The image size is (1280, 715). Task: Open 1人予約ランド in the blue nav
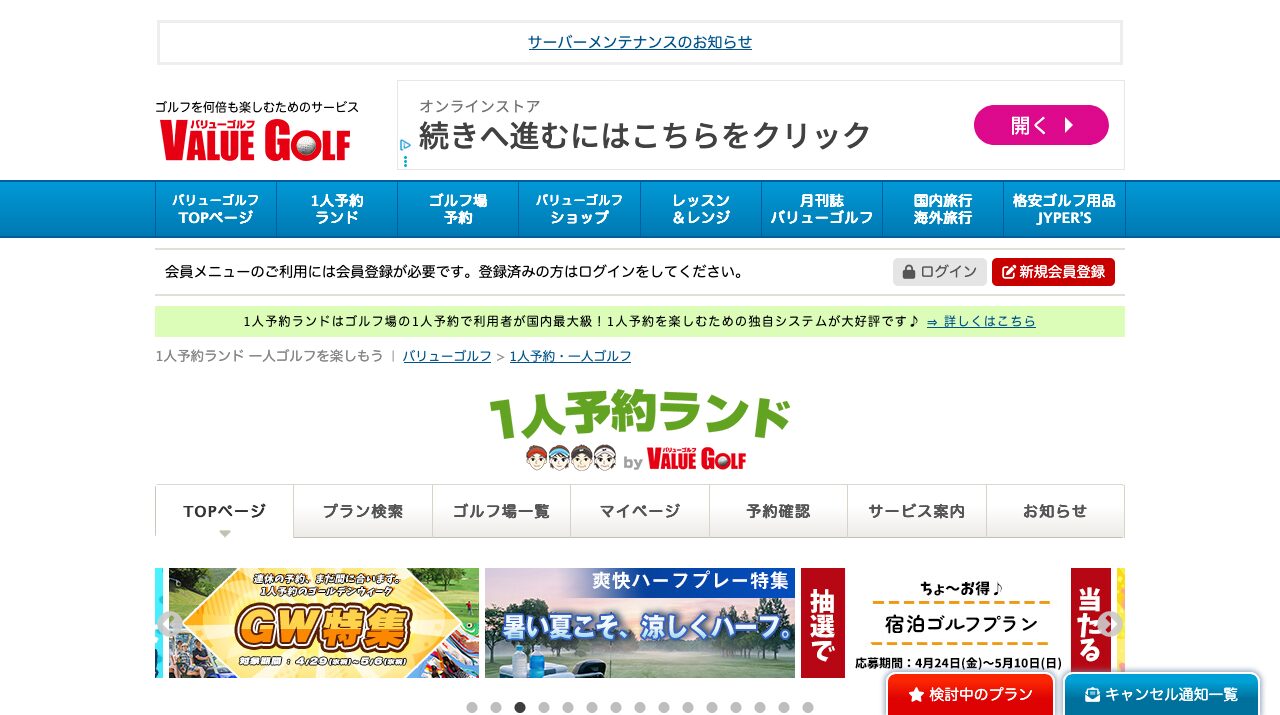tap(337, 209)
